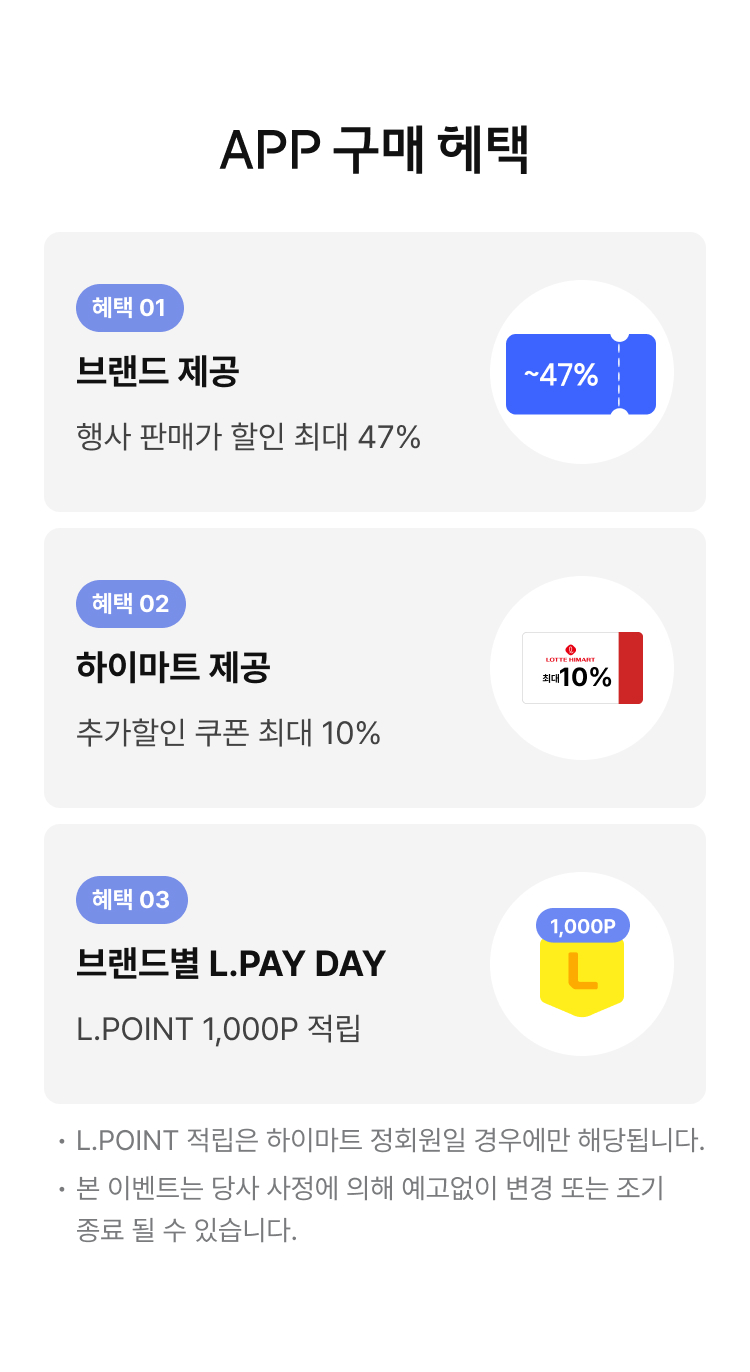The height and width of the screenshot is (1372, 750).
Task: Click the blue ~47% coupon icon
Action: (x=581, y=374)
